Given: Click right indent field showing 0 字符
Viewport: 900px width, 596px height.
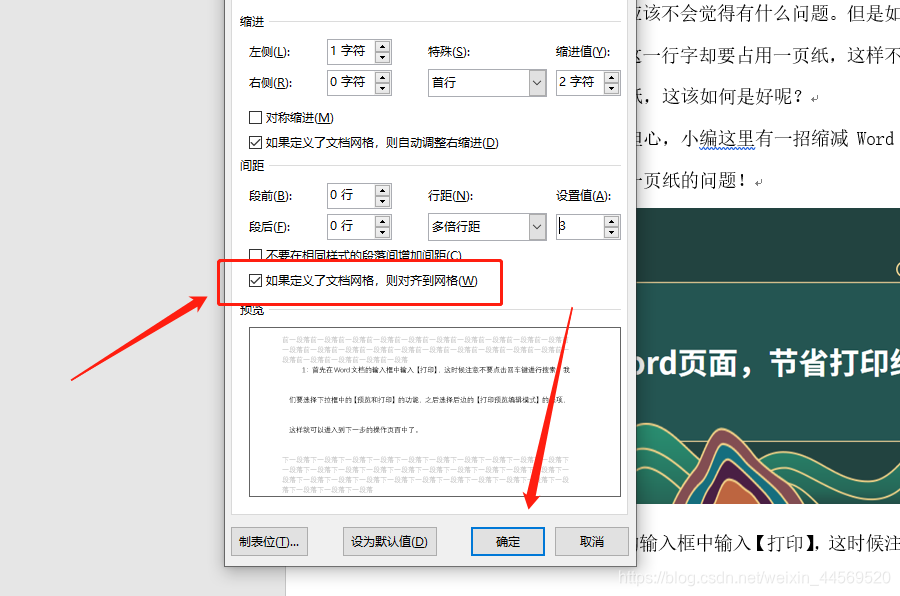Looking at the screenshot, I should coord(351,82).
